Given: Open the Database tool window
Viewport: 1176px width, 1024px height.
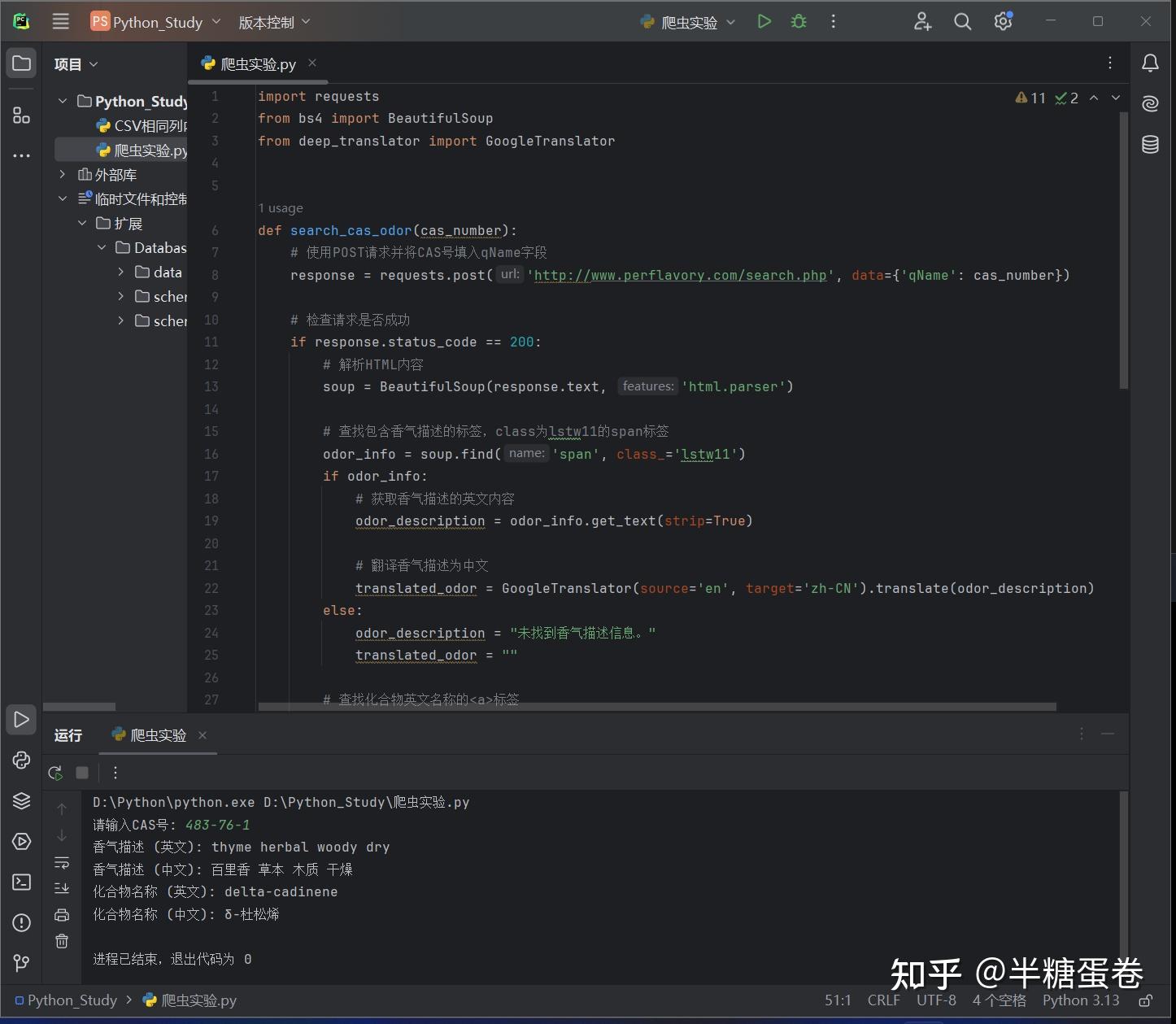Looking at the screenshot, I should [1150, 144].
